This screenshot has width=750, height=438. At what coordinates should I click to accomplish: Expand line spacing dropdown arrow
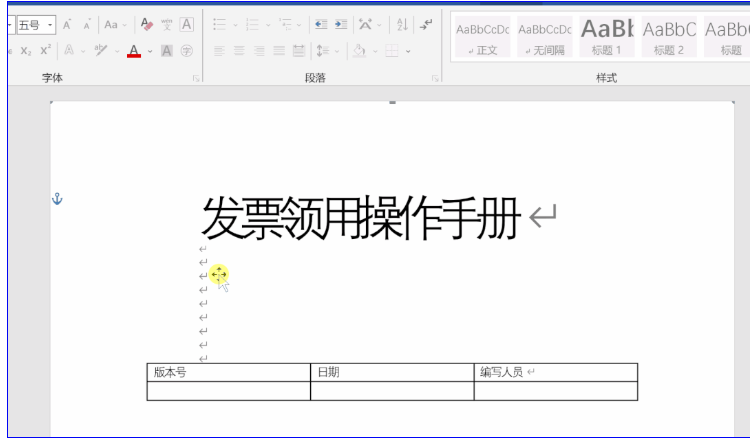pos(337,51)
